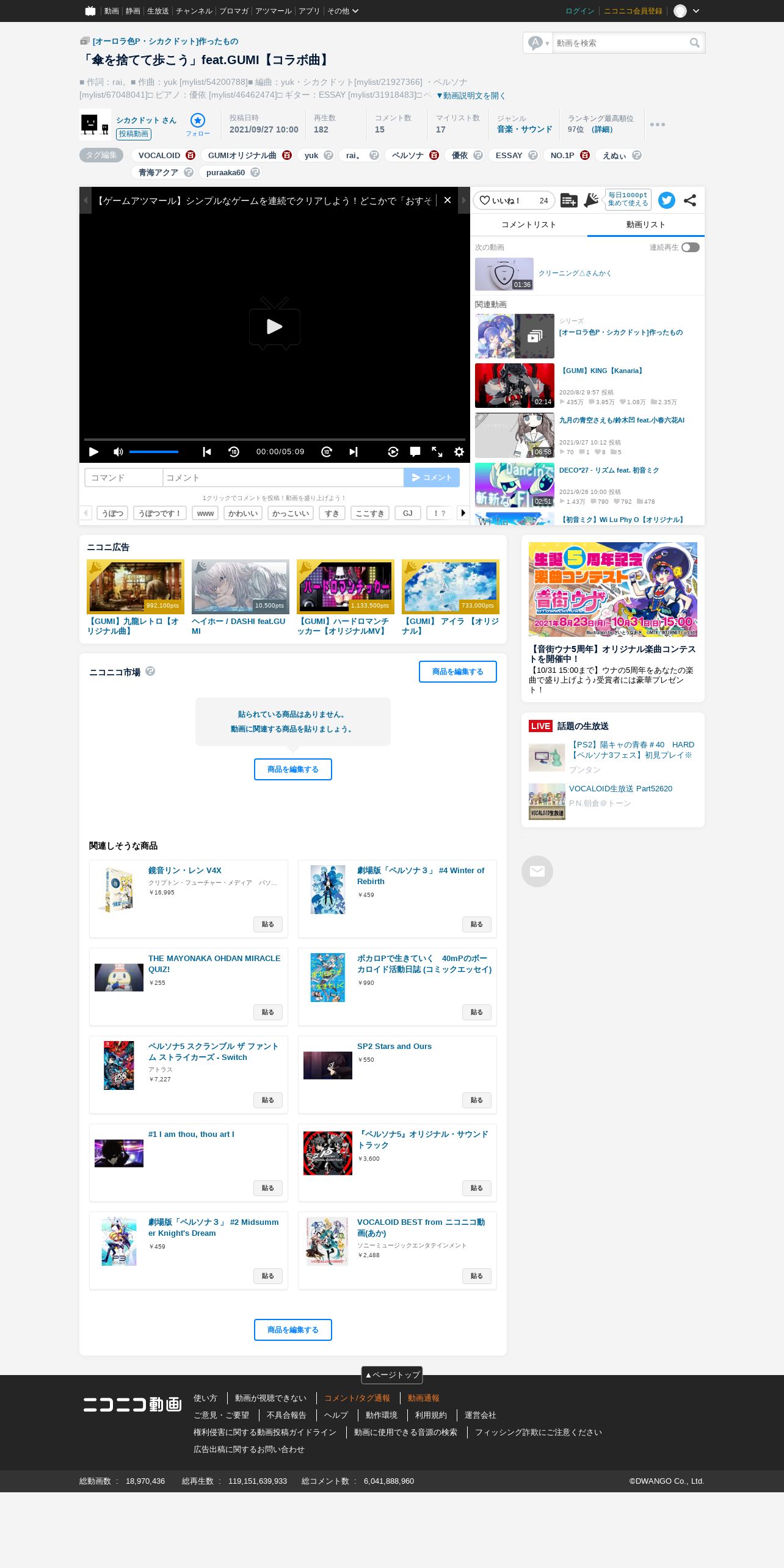Mute the video with the speaker icon
The height and width of the screenshot is (1568, 784).
pyautogui.click(x=118, y=452)
